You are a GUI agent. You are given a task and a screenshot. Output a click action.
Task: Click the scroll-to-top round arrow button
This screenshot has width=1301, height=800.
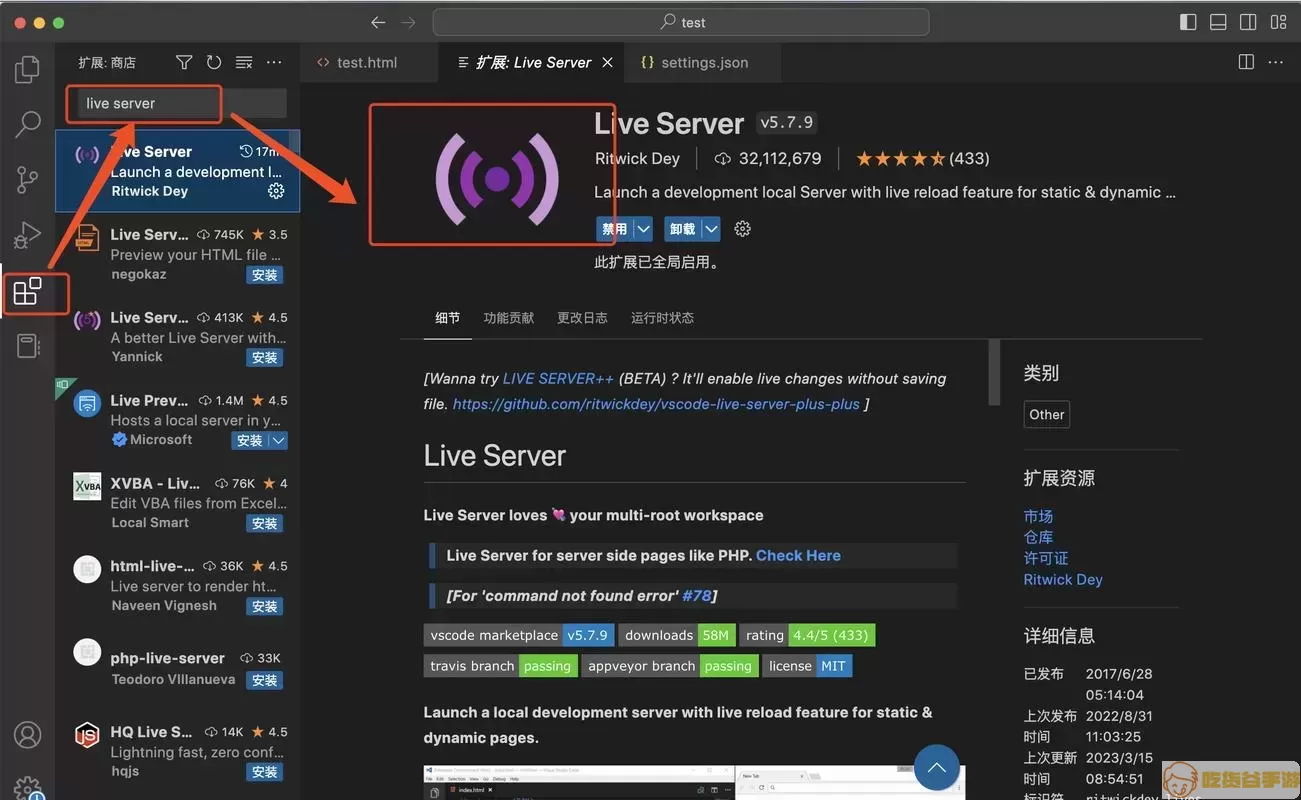[937, 768]
